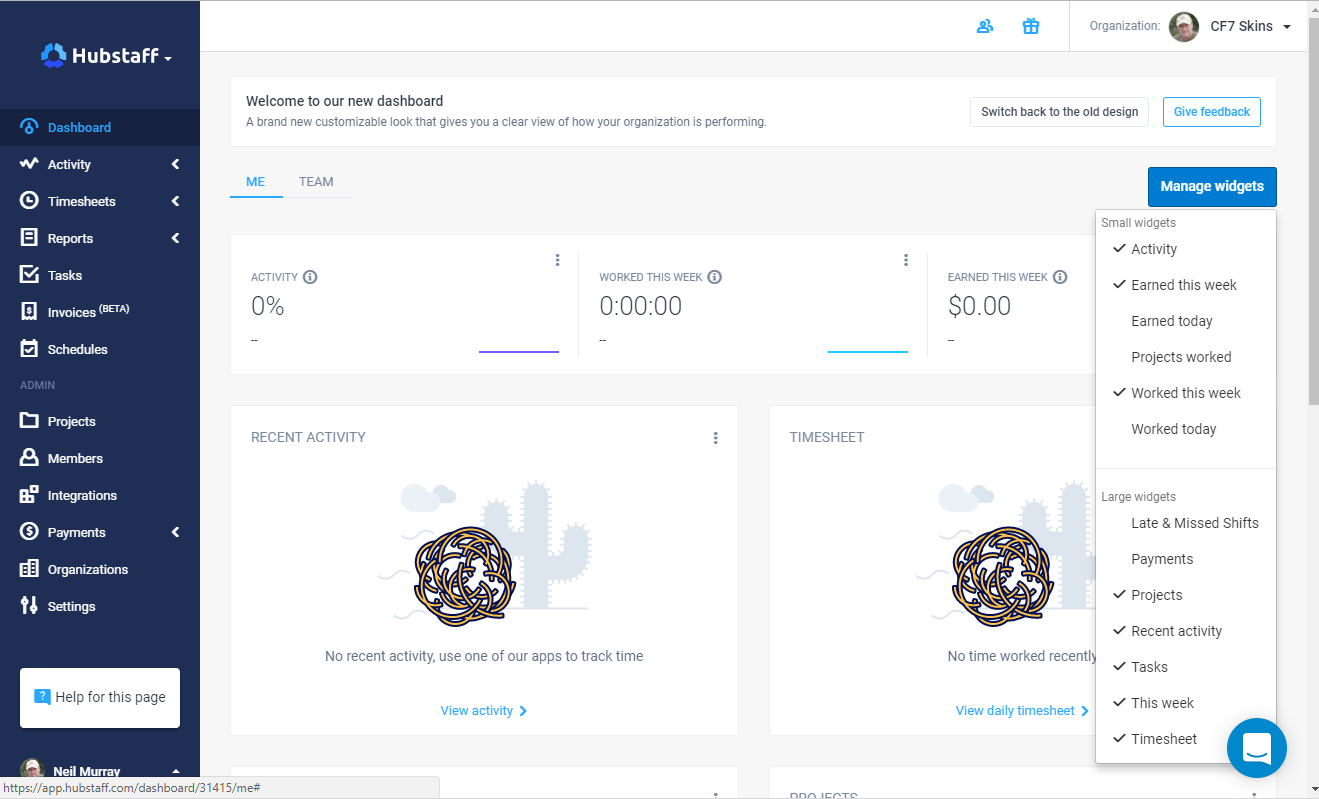Open three-dot menu on Recent Activity widget

715,438
